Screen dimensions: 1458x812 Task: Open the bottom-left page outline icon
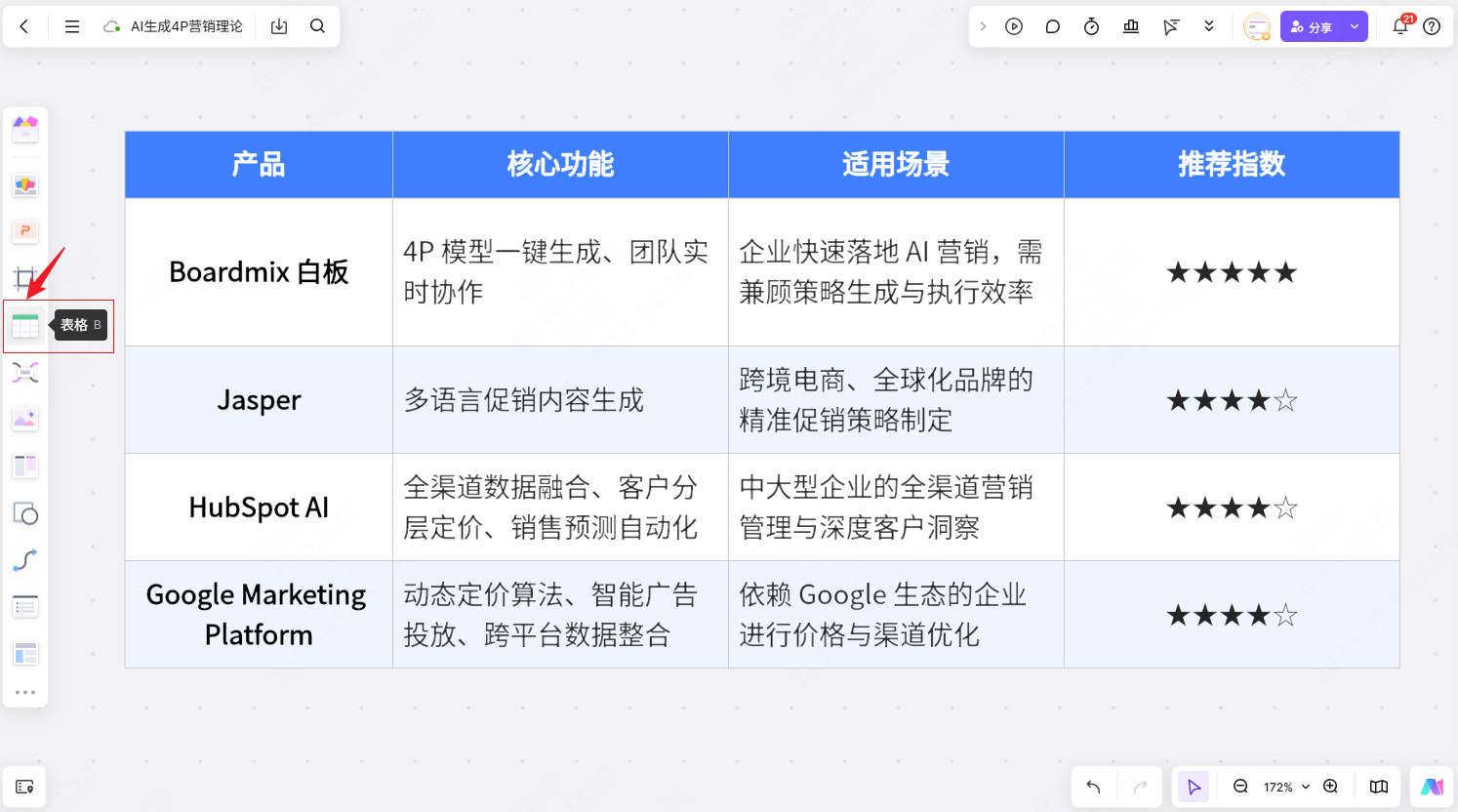click(x=25, y=787)
